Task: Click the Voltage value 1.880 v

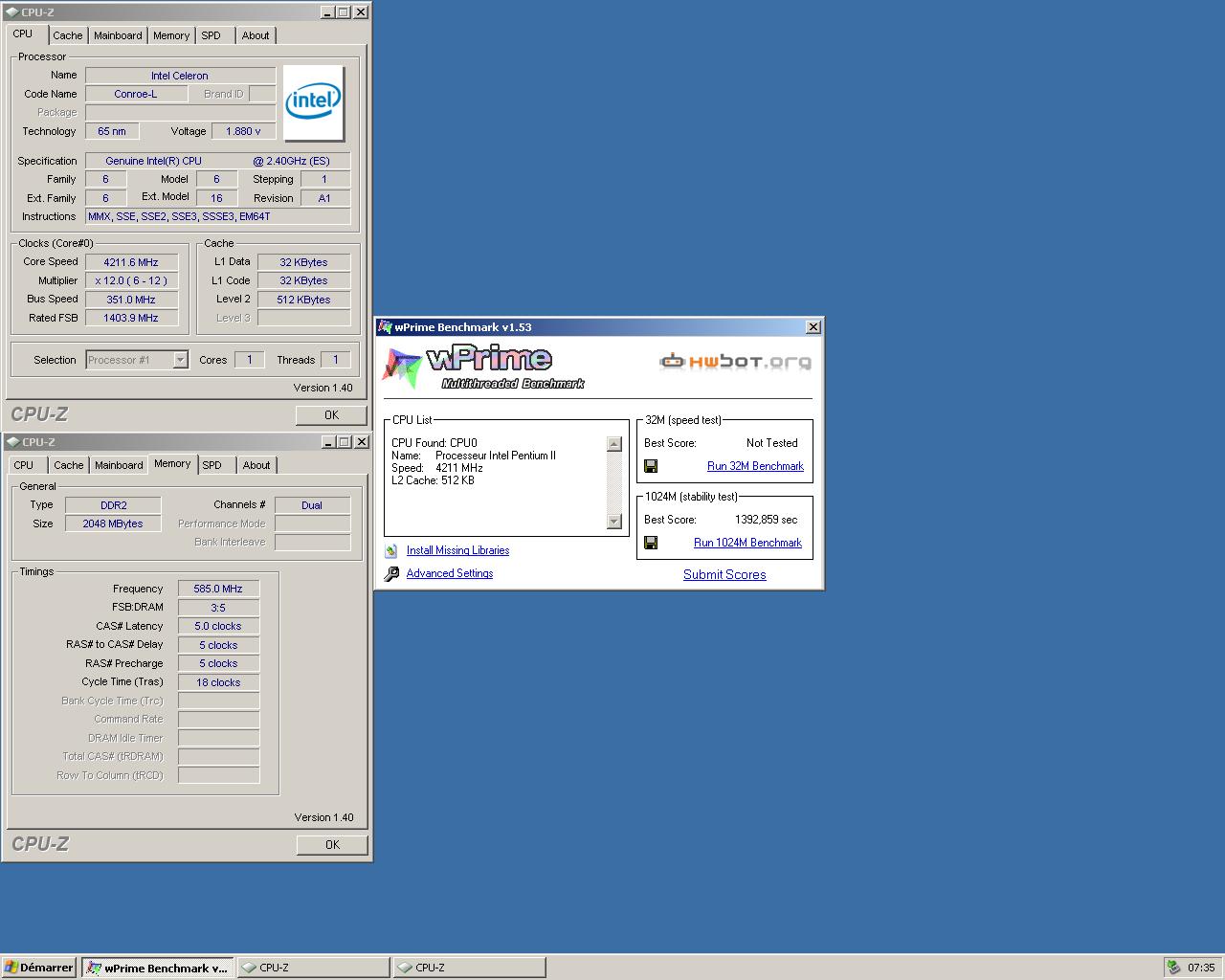Action: click(244, 131)
